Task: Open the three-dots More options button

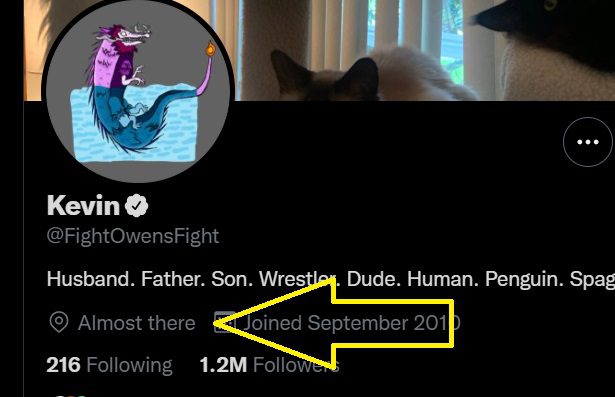Action: coord(588,142)
